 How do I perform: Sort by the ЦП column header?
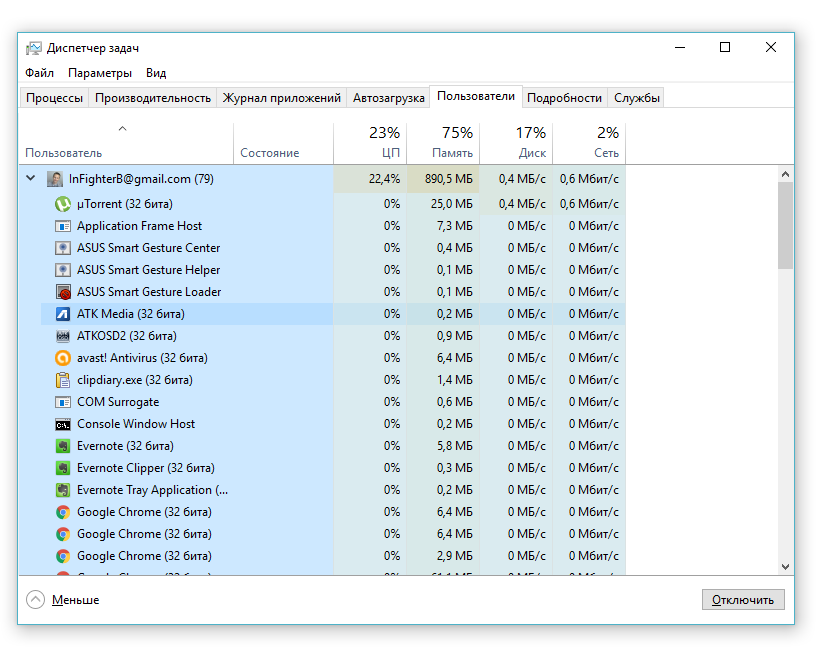pos(370,143)
